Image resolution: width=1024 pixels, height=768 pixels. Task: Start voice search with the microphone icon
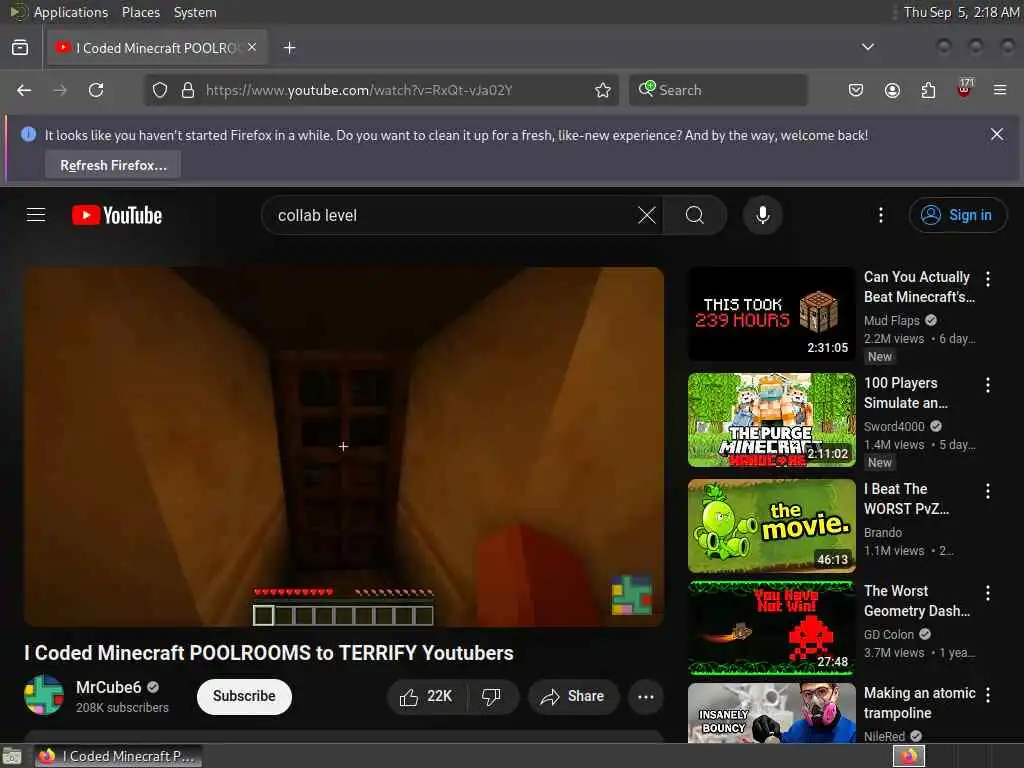[x=762, y=215]
